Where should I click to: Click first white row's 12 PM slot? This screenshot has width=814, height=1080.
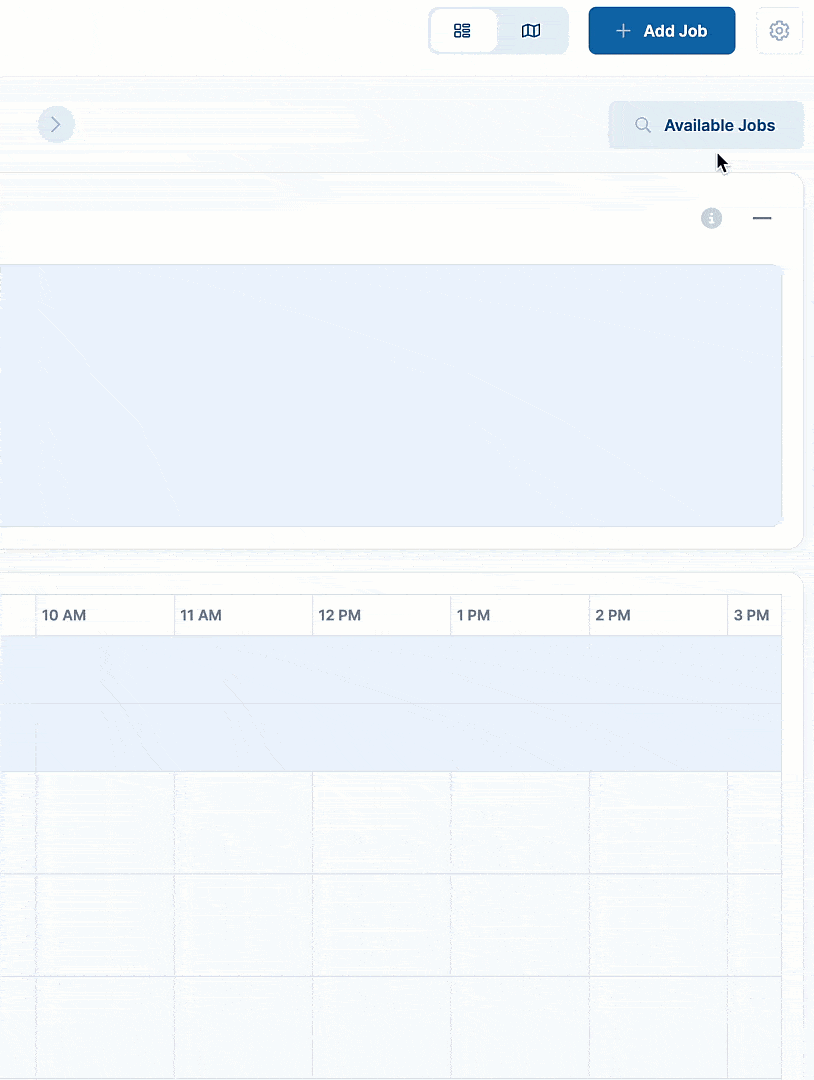pyautogui.click(x=381, y=823)
